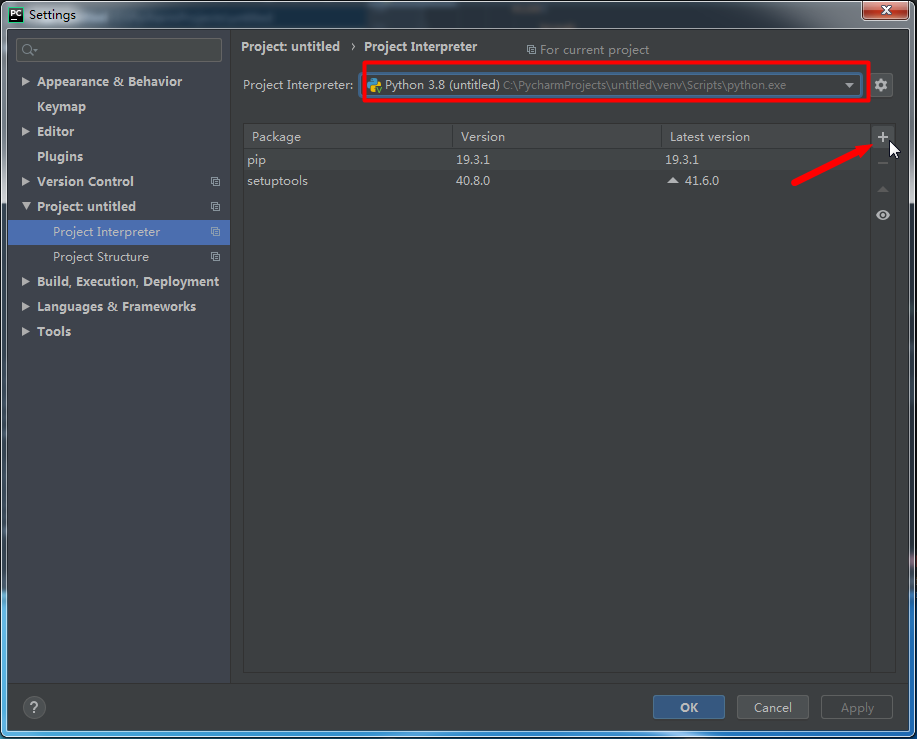This screenshot has height=739, width=917.
Task: Open the Plugins settings page
Action: [60, 157]
